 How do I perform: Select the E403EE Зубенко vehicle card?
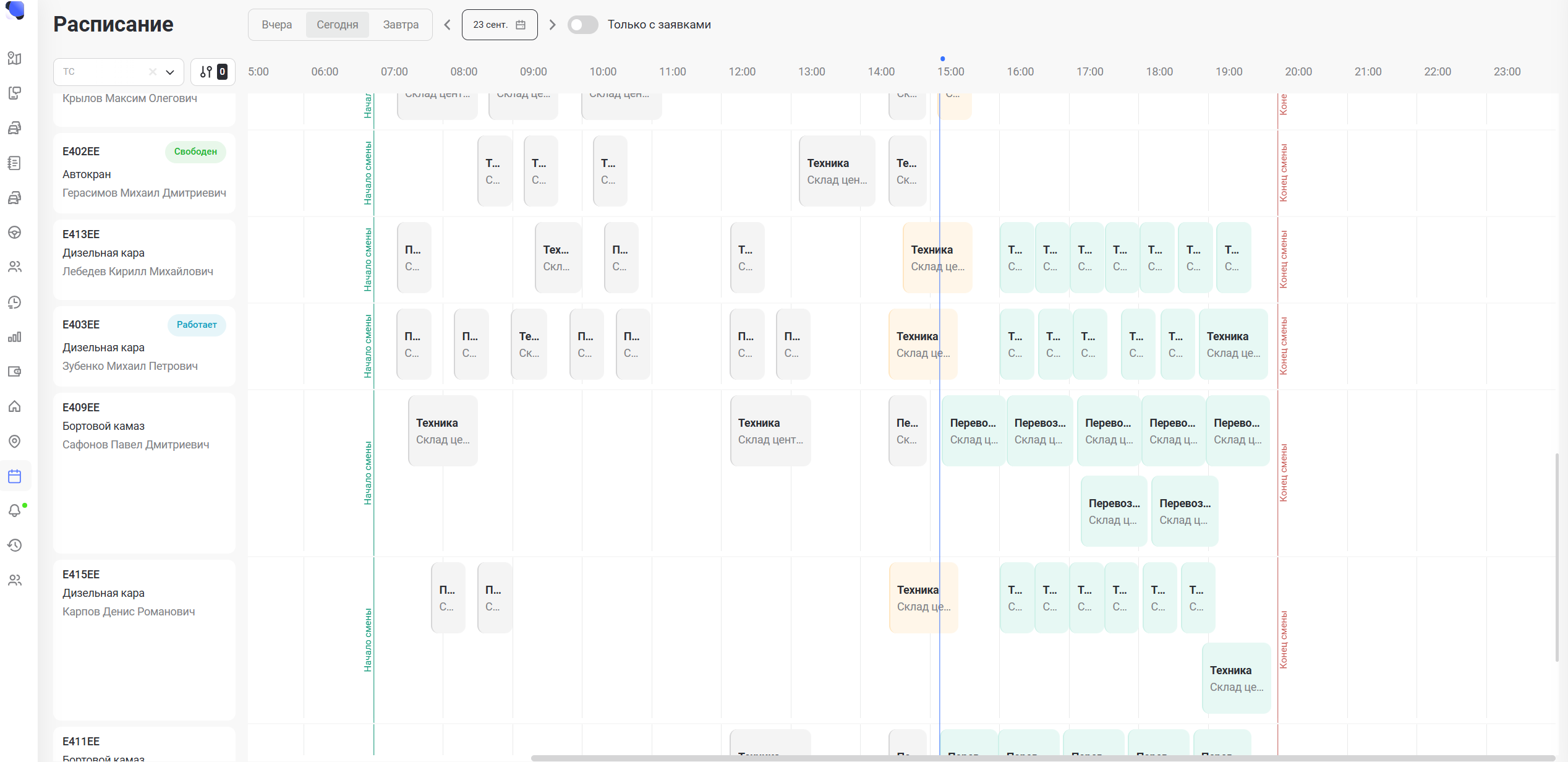pos(144,346)
